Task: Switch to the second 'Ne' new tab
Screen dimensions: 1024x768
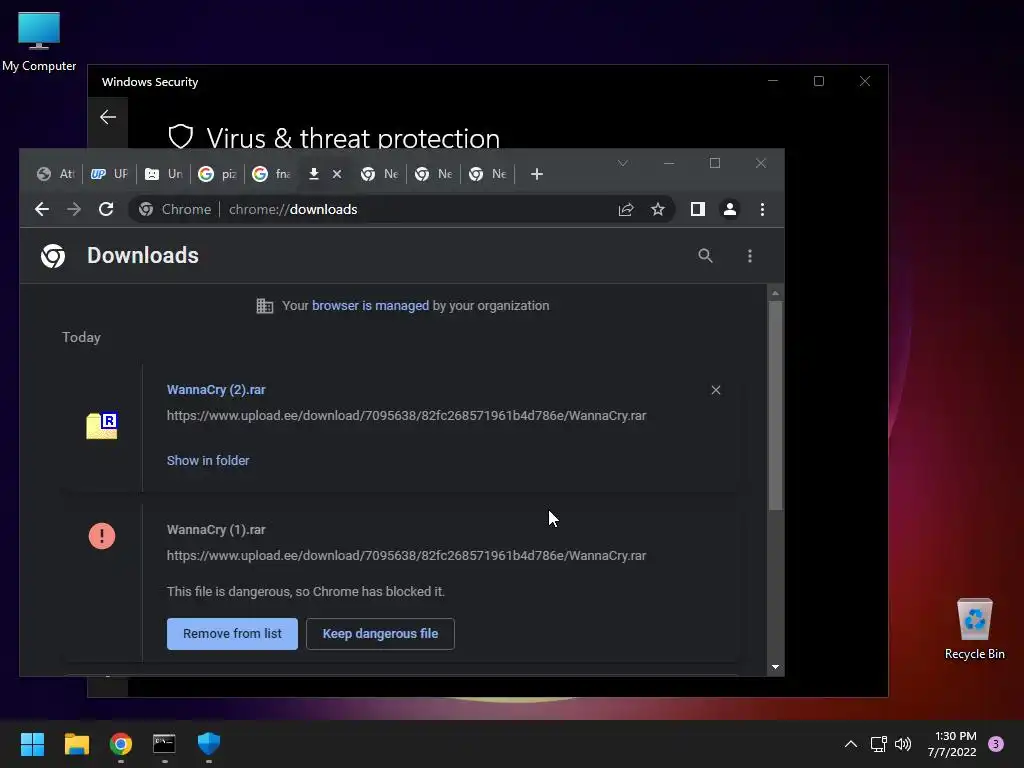Action: pyautogui.click(x=434, y=174)
